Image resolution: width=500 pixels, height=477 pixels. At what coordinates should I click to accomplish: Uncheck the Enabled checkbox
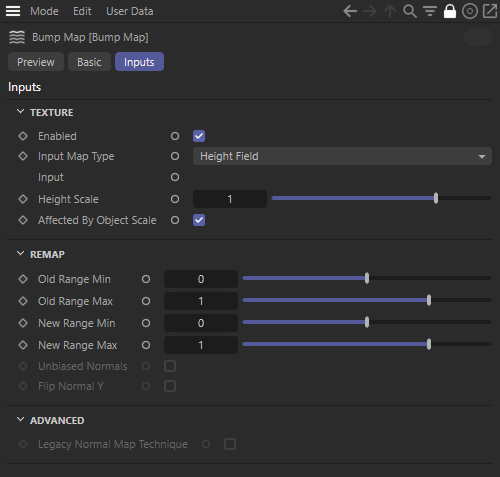[199, 136]
